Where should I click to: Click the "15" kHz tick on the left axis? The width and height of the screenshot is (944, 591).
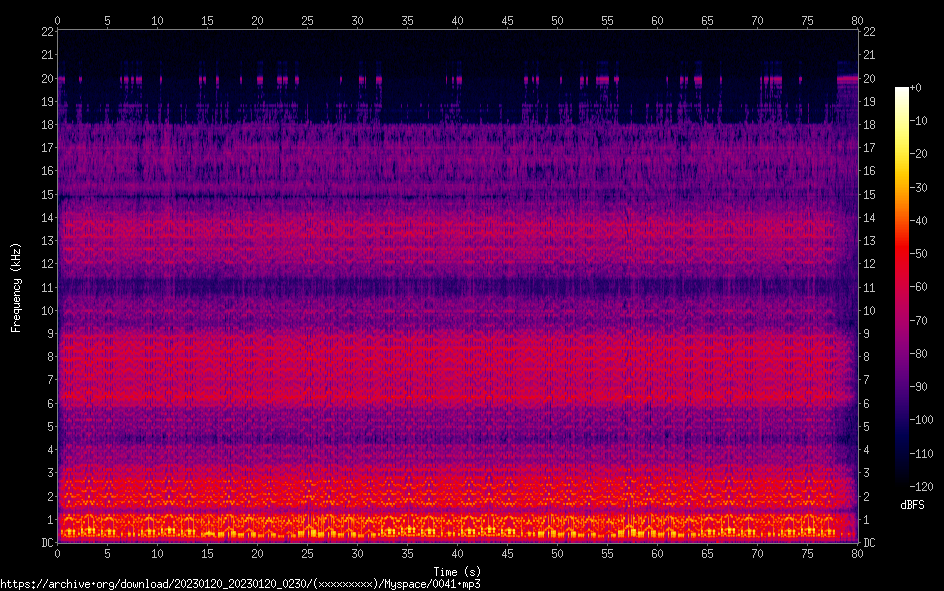click(x=47, y=195)
